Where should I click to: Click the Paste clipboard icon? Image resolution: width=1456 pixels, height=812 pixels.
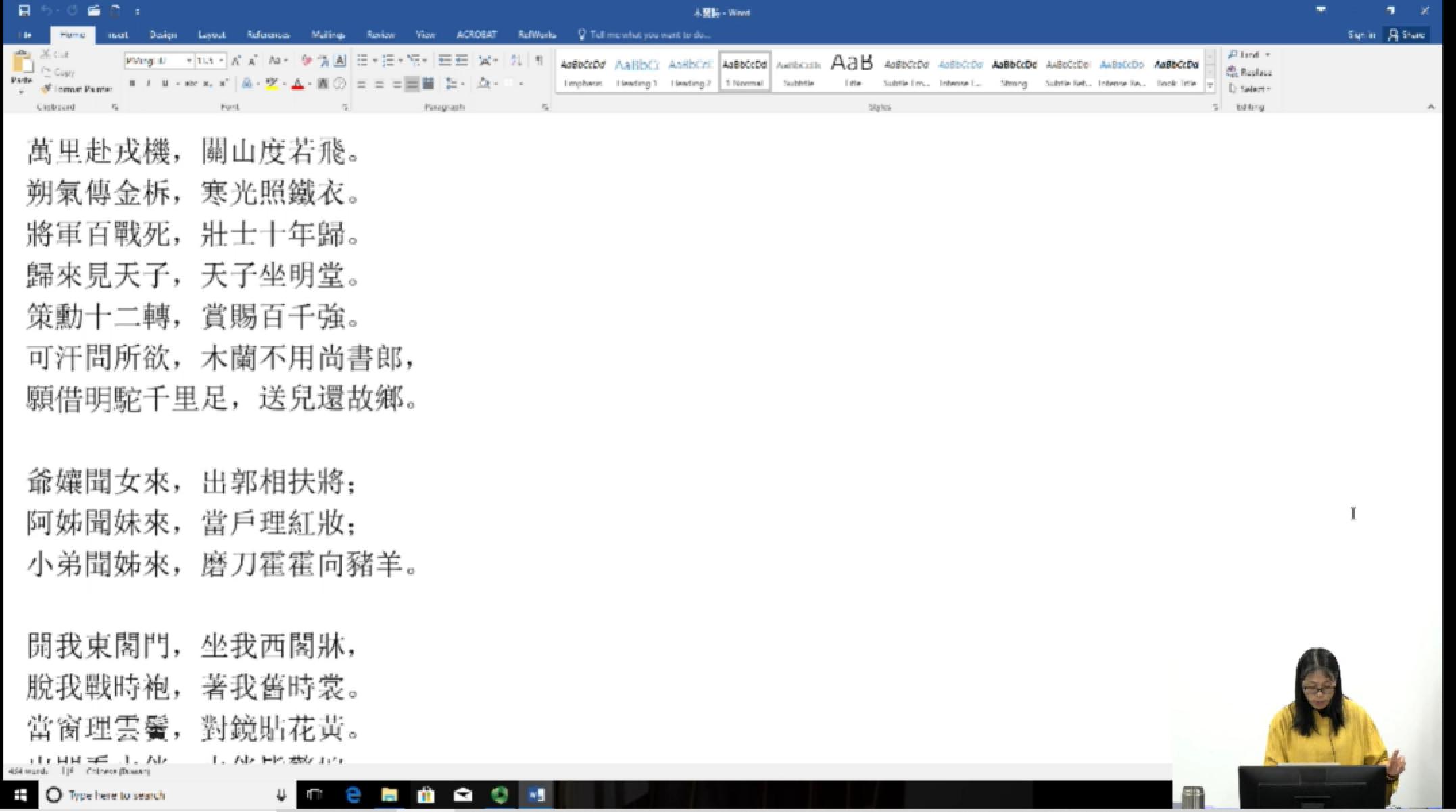click(22, 63)
